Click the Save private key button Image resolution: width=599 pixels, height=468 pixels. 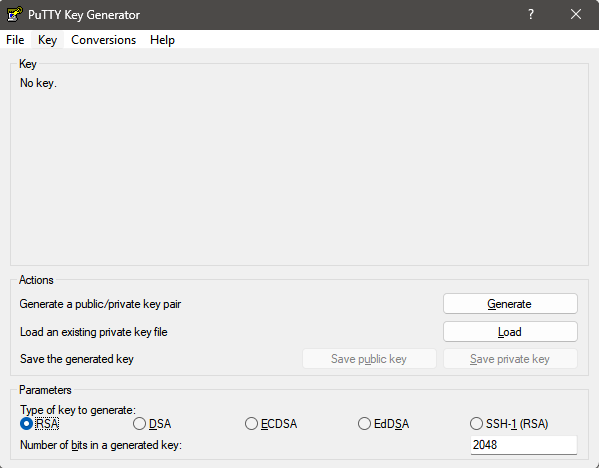point(510,359)
